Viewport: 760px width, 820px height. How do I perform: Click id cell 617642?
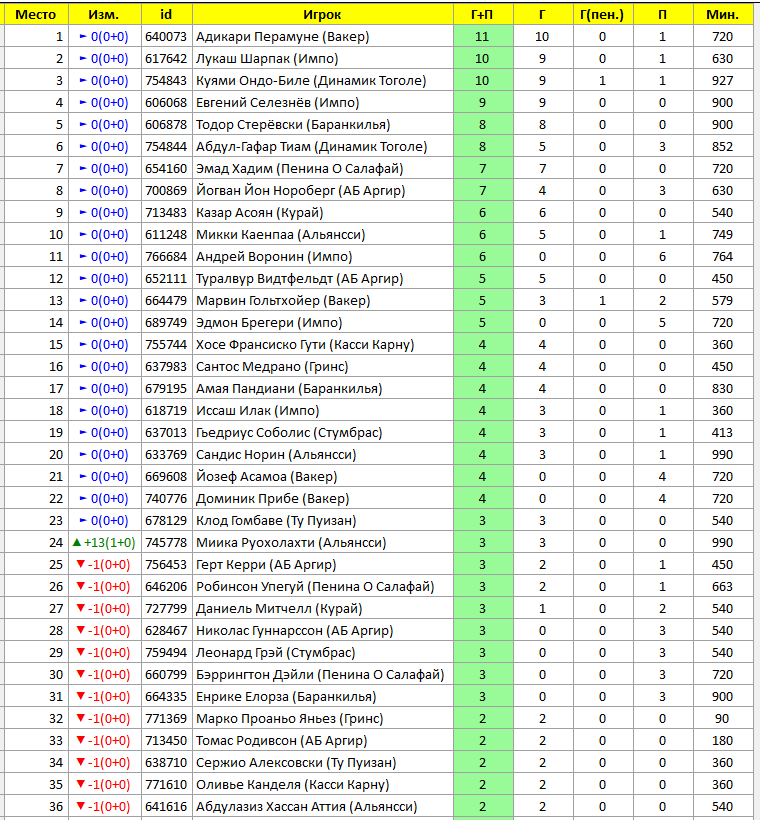click(166, 59)
